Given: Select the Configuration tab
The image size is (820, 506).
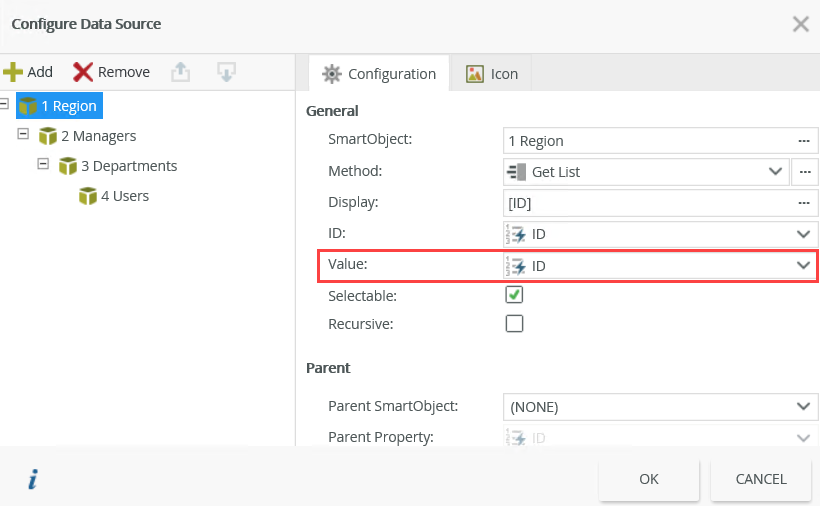Looking at the screenshot, I should [379, 74].
